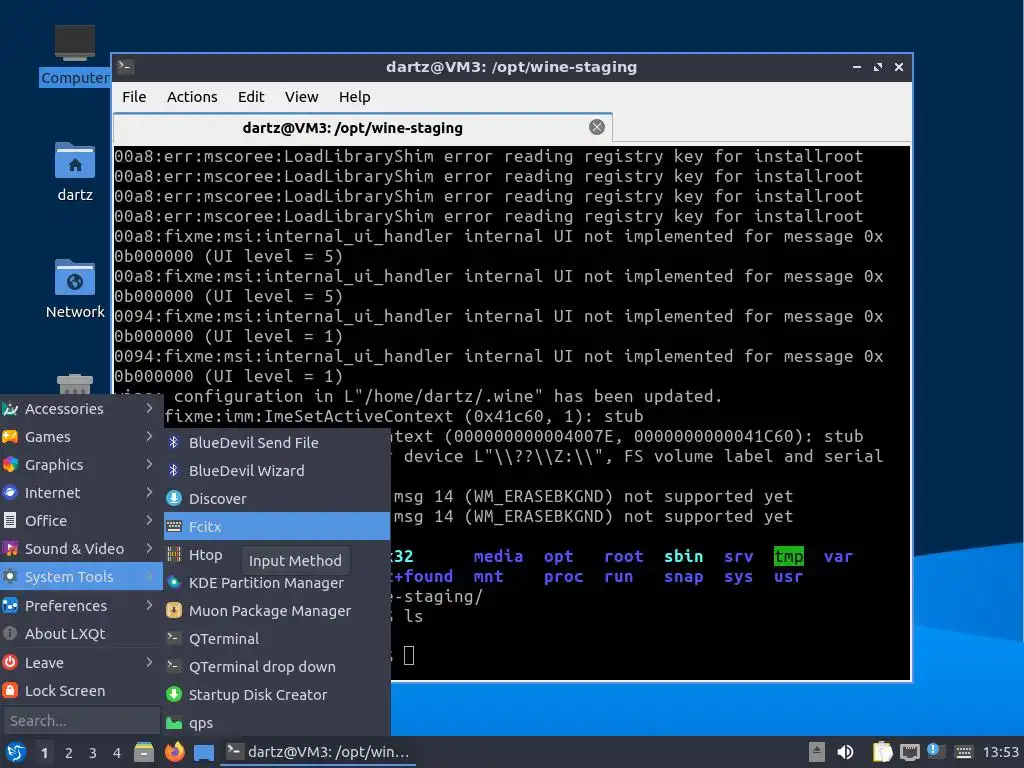1024x768 pixels.
Task: Expand the Office submenu
Action: click(x=81, y=521)
